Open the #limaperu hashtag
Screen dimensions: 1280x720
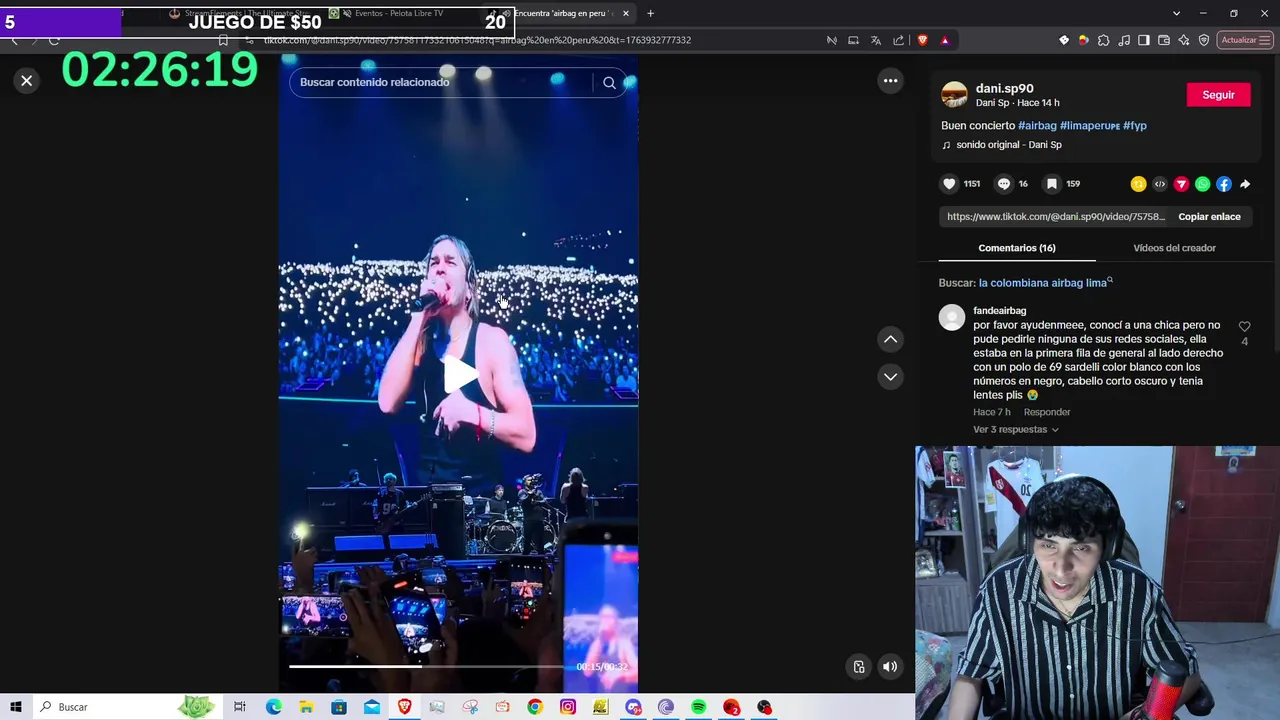1089,126
